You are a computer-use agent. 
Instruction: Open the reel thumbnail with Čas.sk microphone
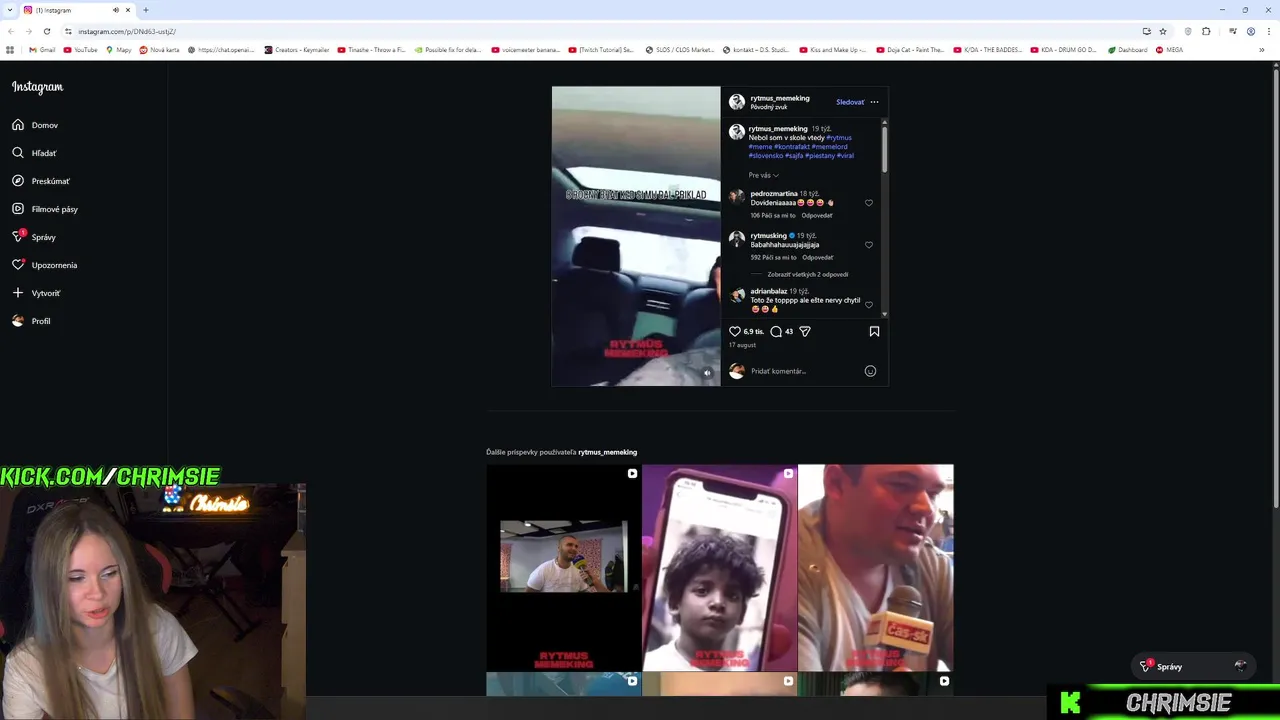click(x=875, y=567)
